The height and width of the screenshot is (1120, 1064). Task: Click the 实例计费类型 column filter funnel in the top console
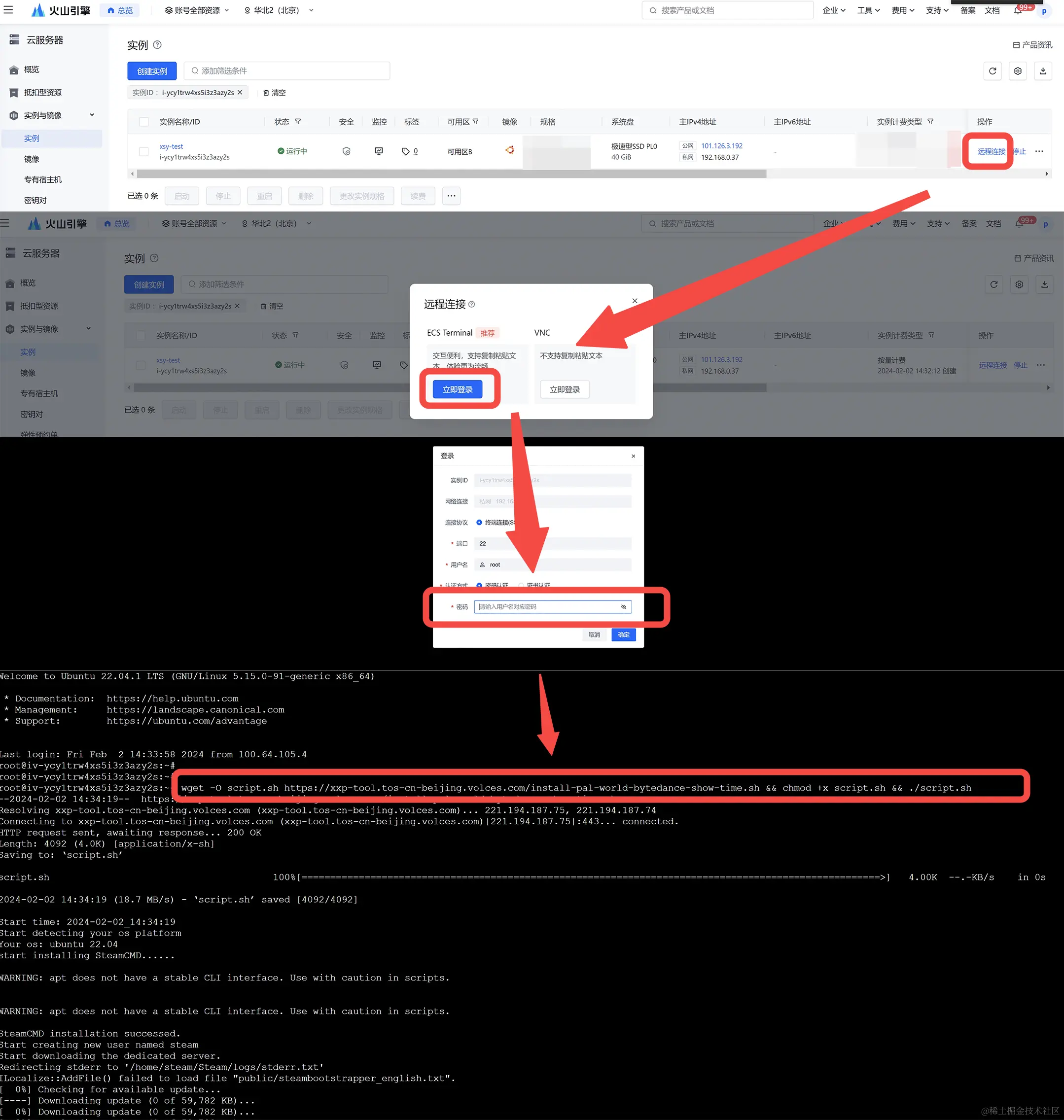(x=930, y=121)
